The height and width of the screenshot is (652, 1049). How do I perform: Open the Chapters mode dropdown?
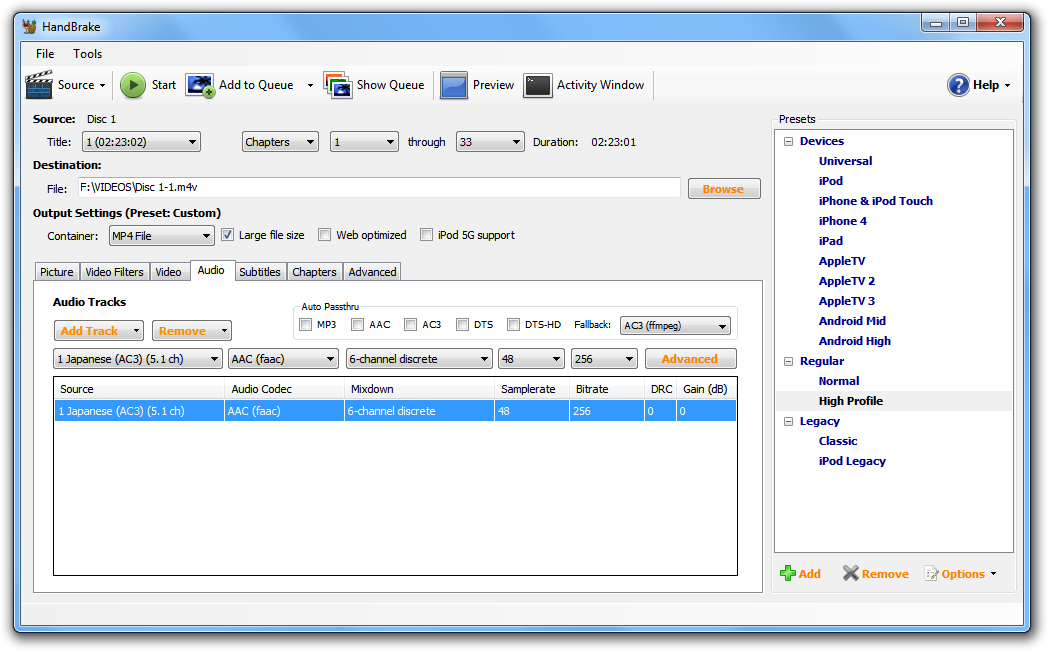(280, 142)
